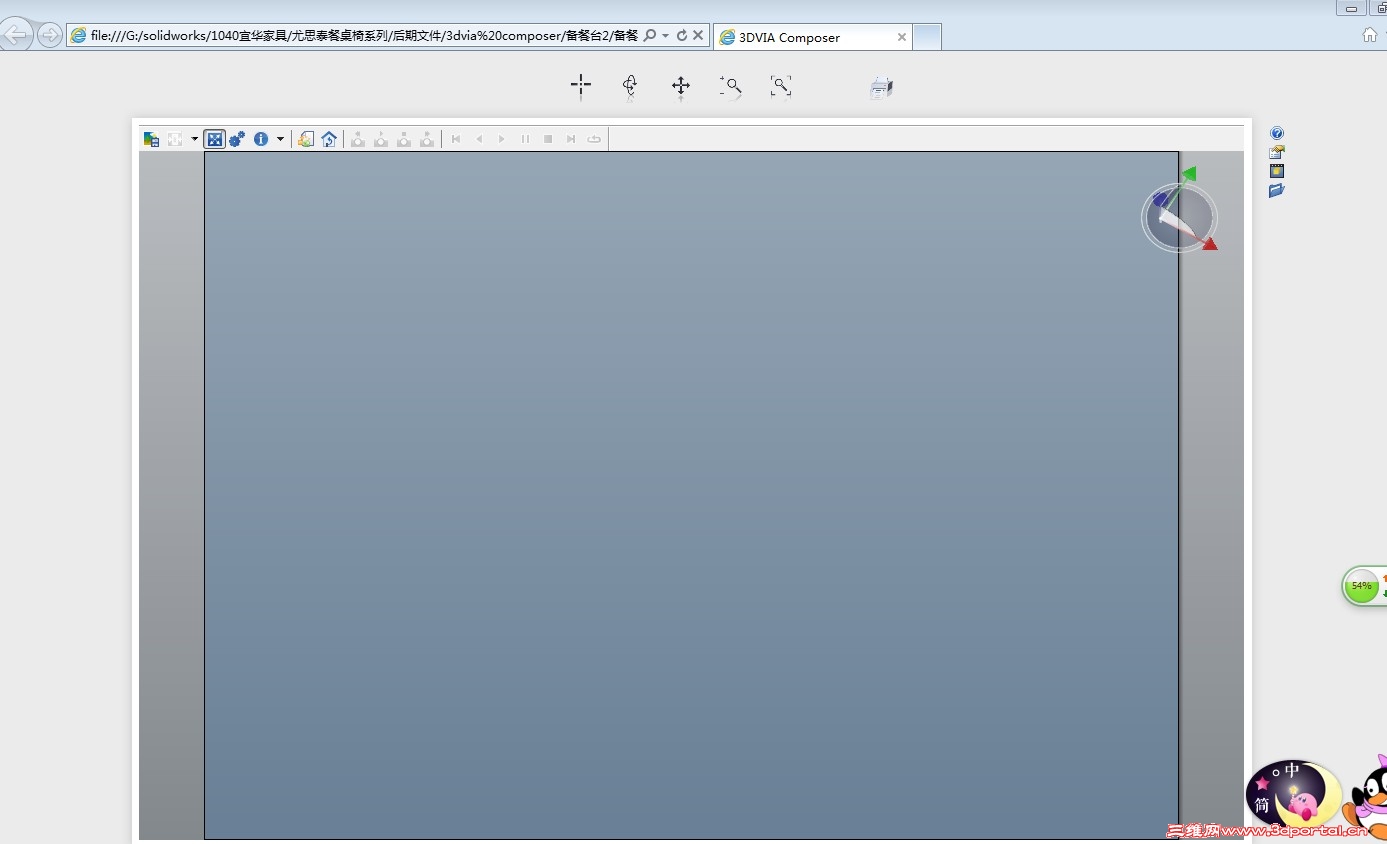Viewport: 1387px width, 844px height.
Task: Click the film frame icon in sidebar
Action: coord(1277,171)
